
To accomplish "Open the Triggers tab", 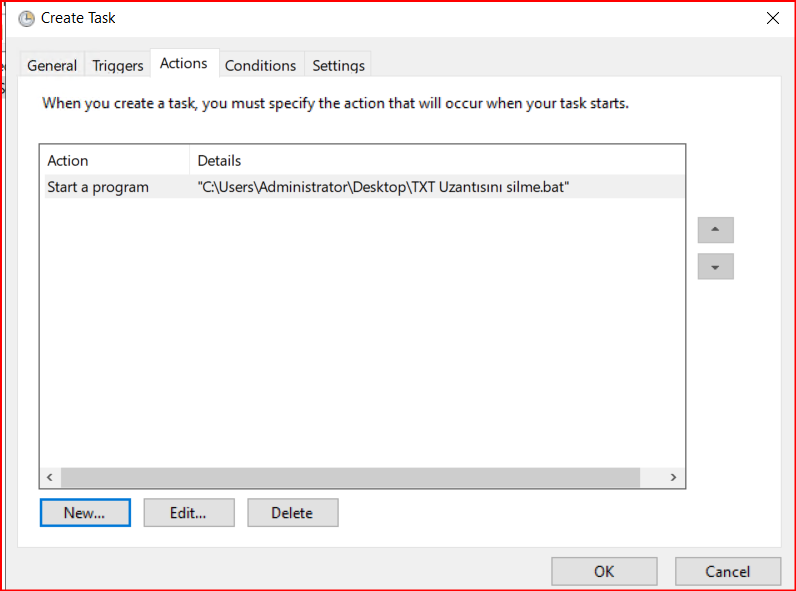I will (118, 65).
